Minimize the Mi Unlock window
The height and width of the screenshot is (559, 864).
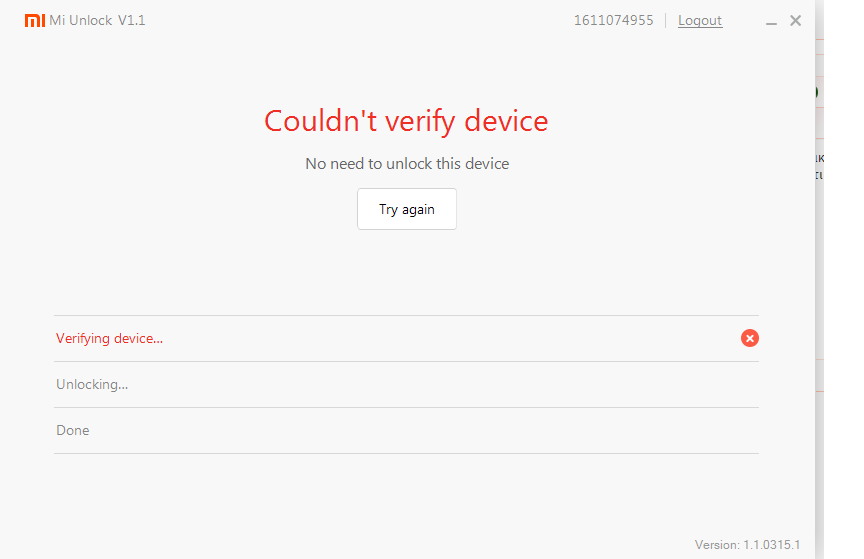pyautogui.click(x=771, y=21)
